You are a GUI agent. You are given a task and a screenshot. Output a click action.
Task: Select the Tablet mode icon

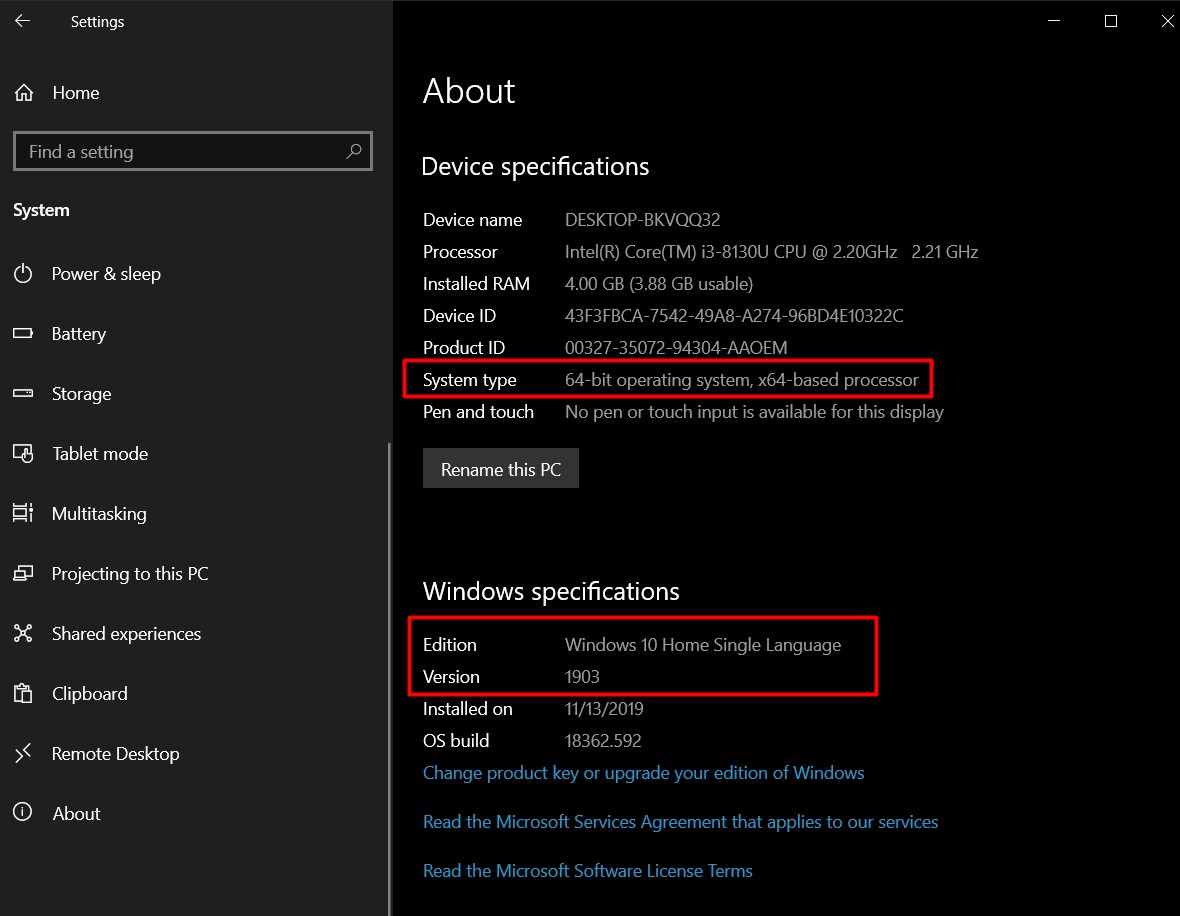(x=23, y=453)
